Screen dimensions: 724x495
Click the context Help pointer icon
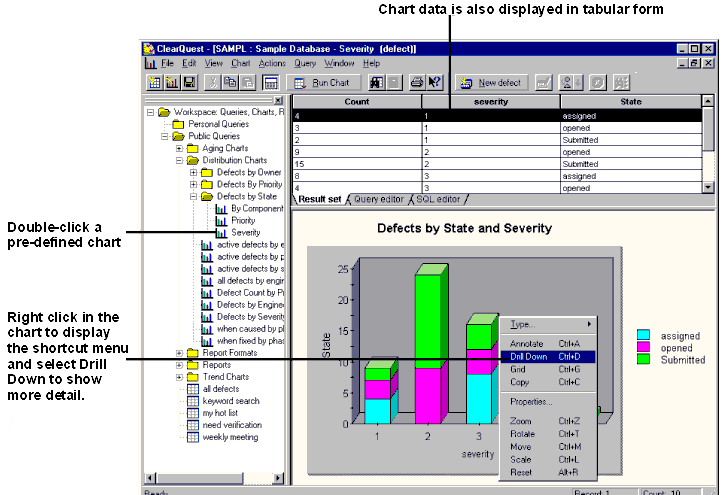coord(434,83)
